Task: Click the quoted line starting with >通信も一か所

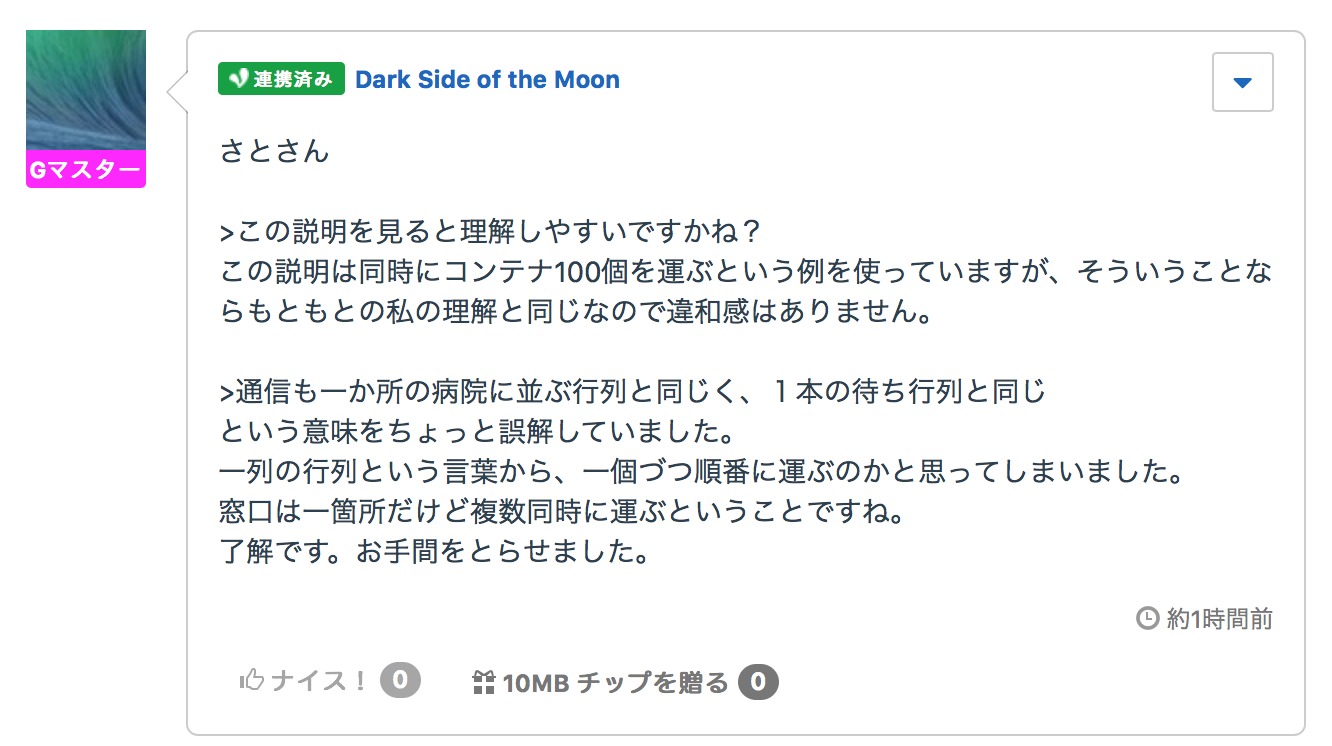Action: pos(632,391)
